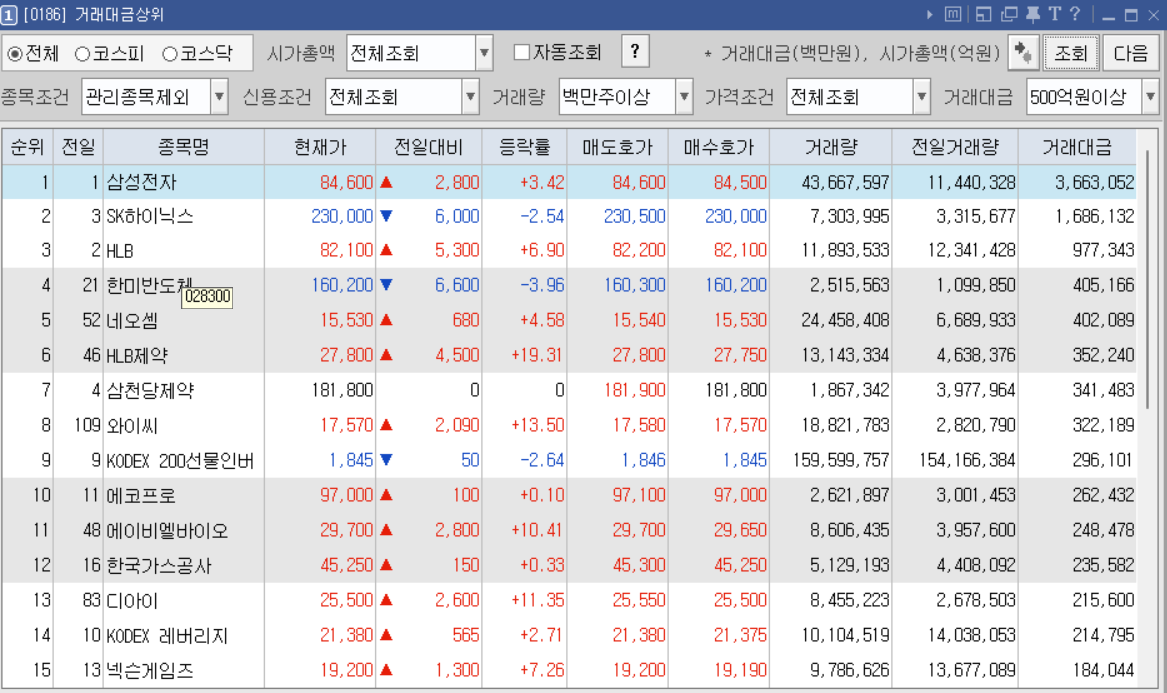Viewport: 1167px width, 693px height.
Task: Click the 028300 stock code tooltip
Action: pyautogui.click(x=207, y=297)
